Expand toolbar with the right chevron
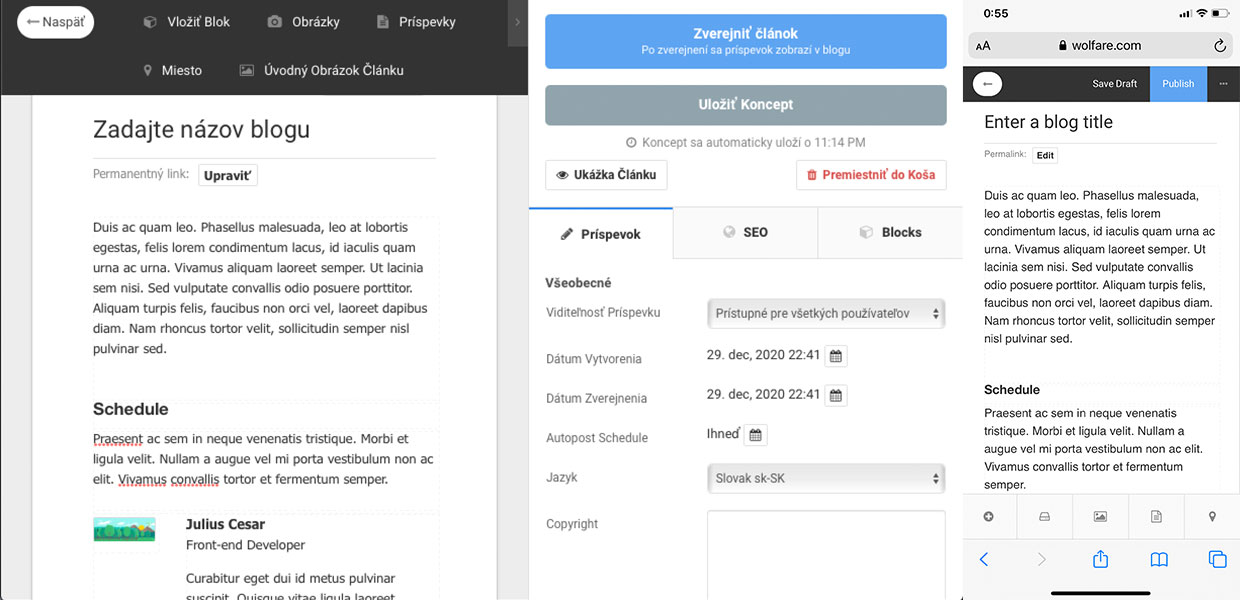Image resolution: width=1240 pixels, height=600 pixels. 518,22
